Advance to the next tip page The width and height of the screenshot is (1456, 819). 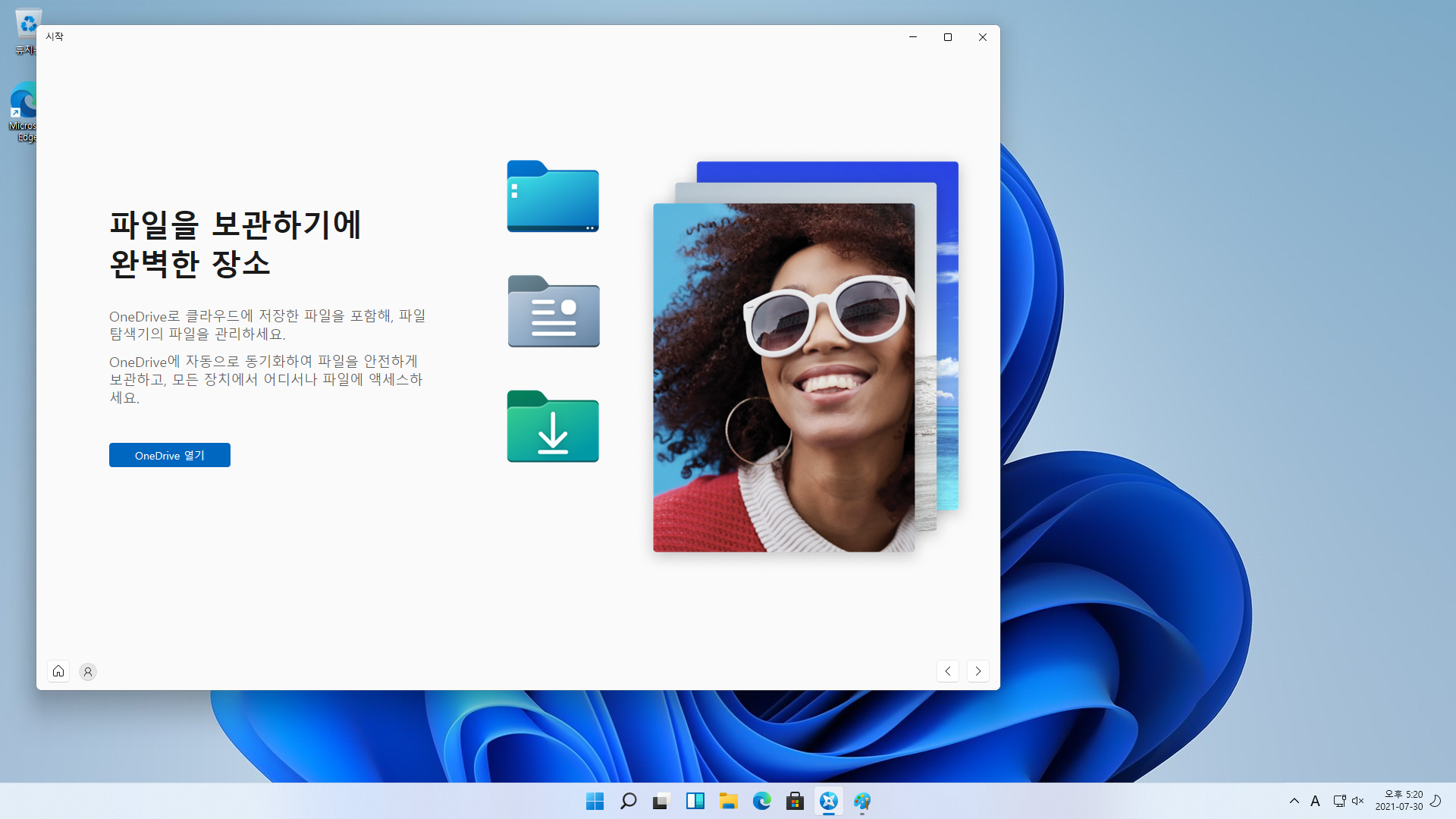point(978,671)
